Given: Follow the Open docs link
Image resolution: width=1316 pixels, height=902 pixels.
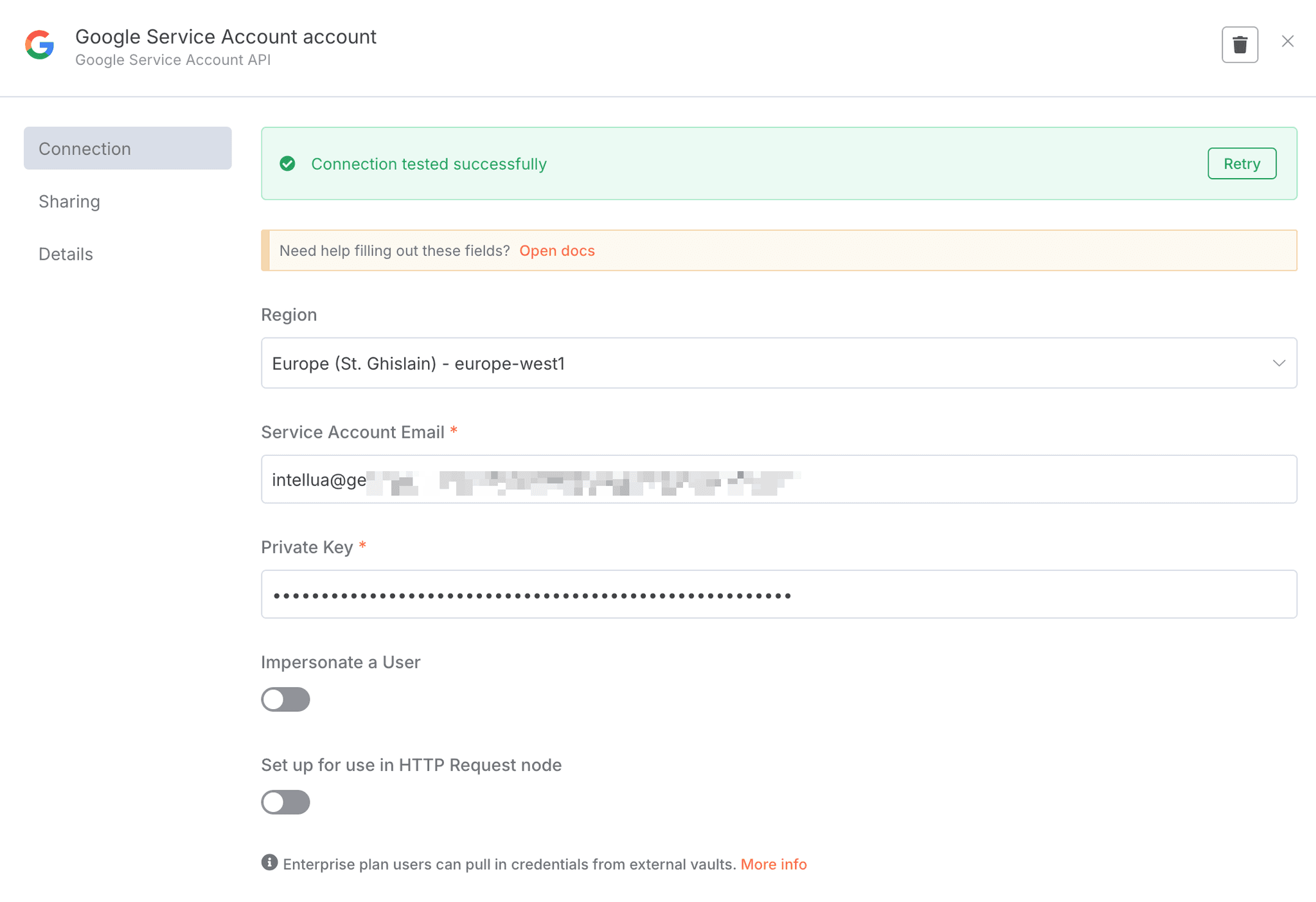Looking at the screenshot, I should click(556, 251).
